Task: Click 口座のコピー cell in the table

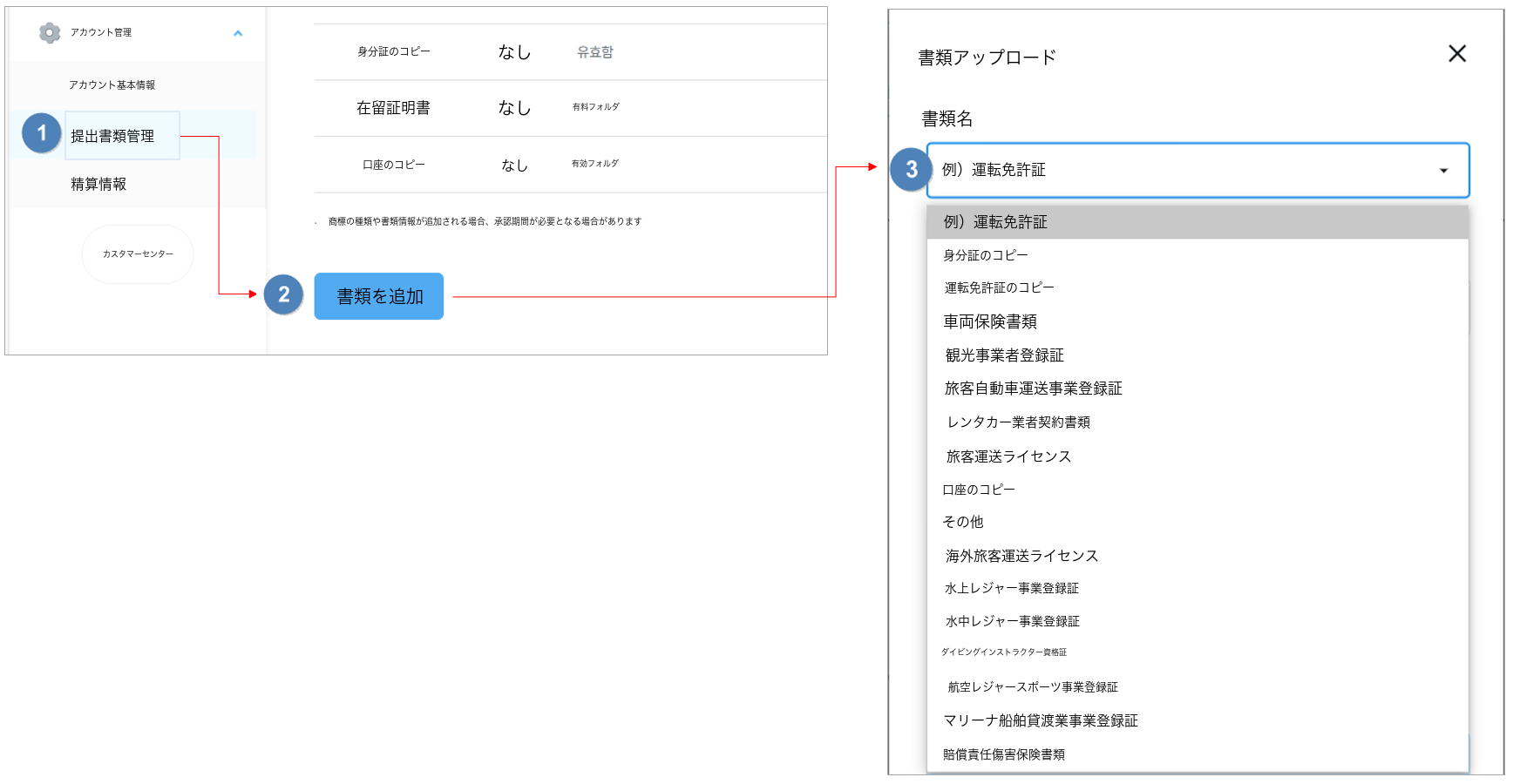Action: (394, 165)
